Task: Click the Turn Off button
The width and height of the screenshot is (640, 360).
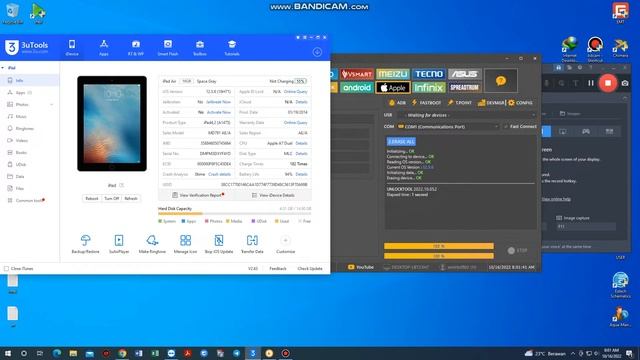Action: 111,198
